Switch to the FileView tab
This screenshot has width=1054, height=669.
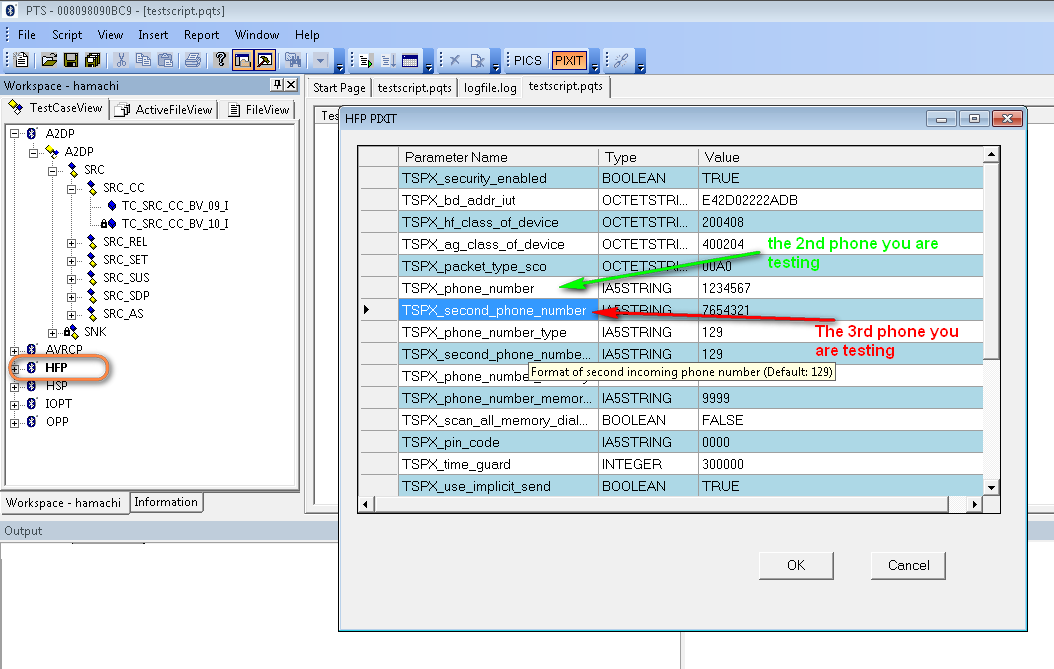click(260, 110)
